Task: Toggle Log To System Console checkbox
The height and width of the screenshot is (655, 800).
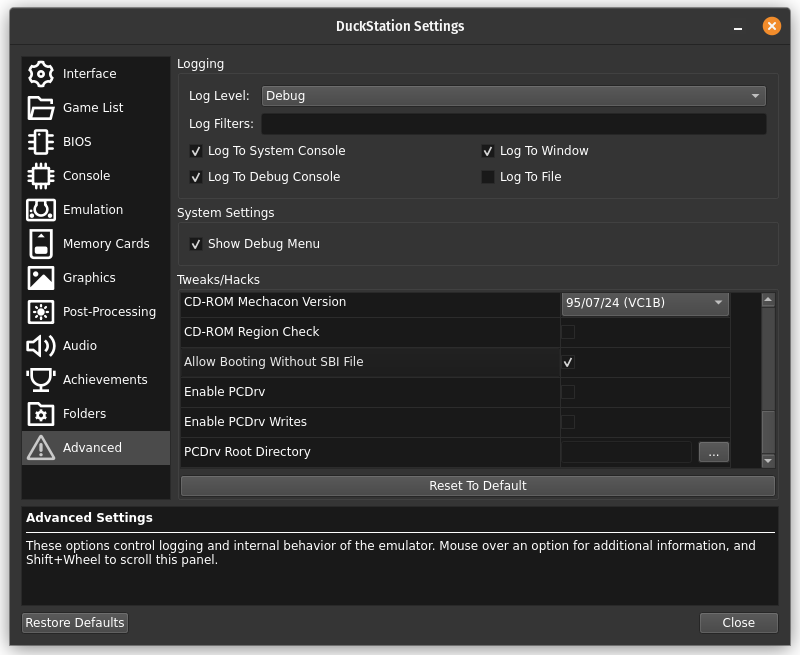Action: 196,151
